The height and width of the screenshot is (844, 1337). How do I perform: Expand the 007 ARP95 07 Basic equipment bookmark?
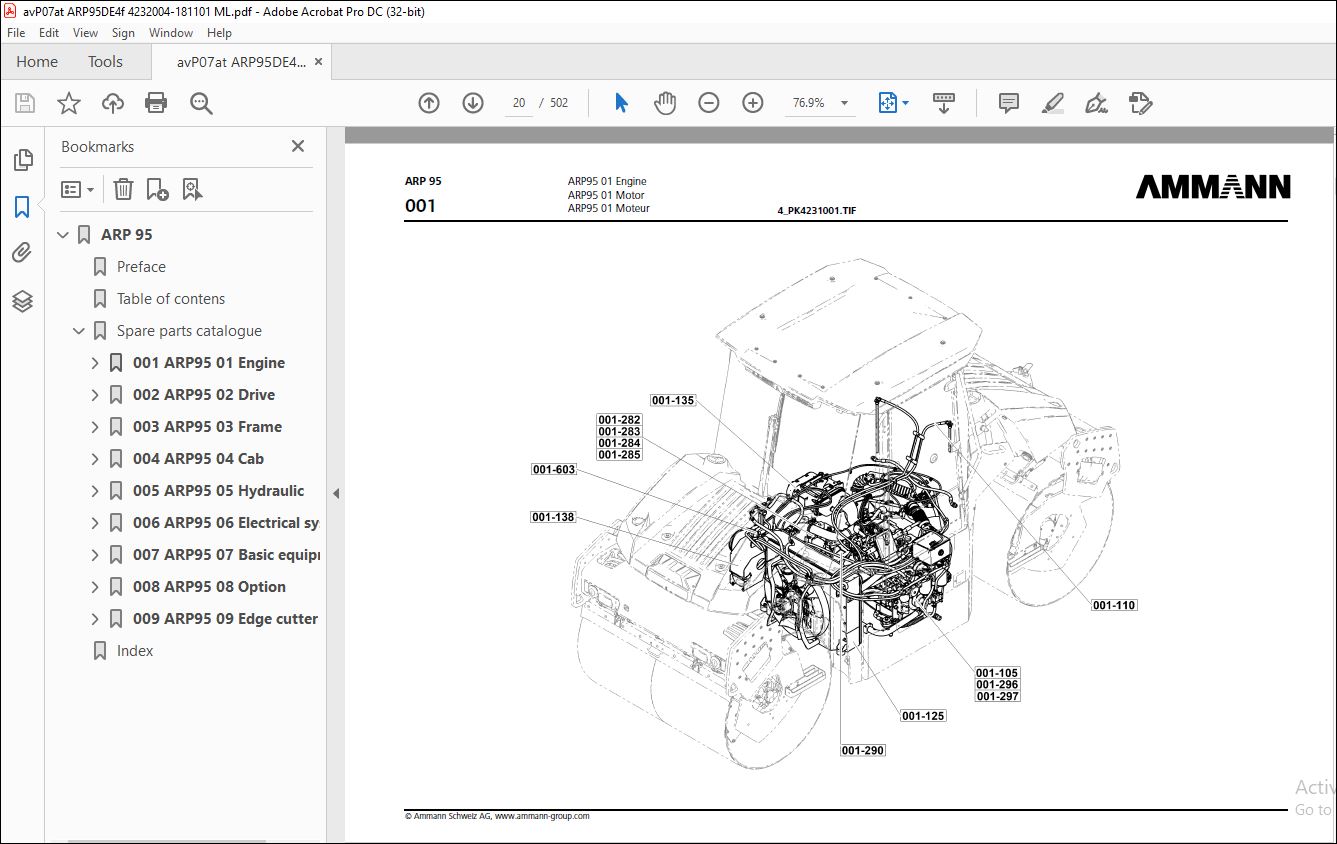tap(95, 555)
